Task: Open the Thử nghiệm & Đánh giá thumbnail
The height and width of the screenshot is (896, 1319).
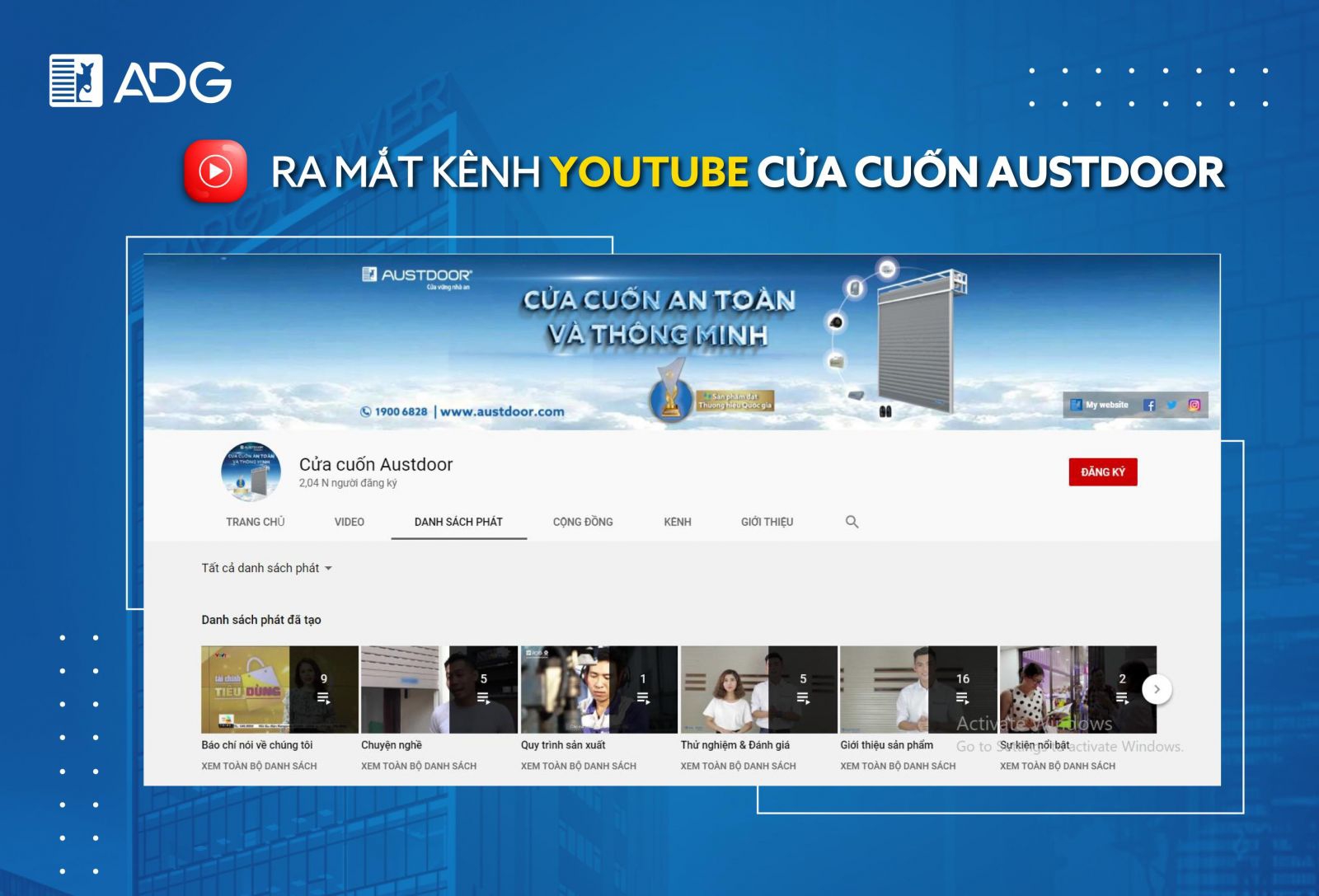Action: click(x=759, y=689)
